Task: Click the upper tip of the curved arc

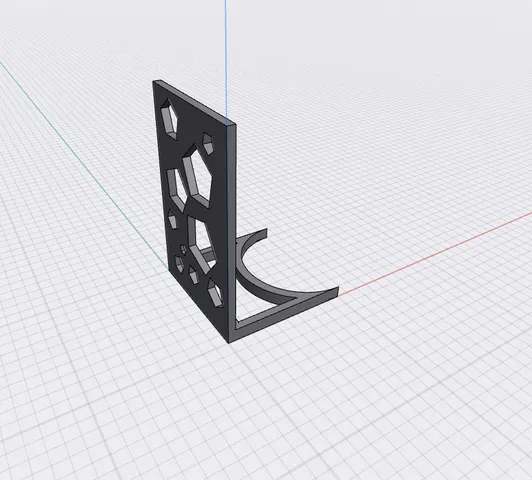Action: click(x=262, y=233)
